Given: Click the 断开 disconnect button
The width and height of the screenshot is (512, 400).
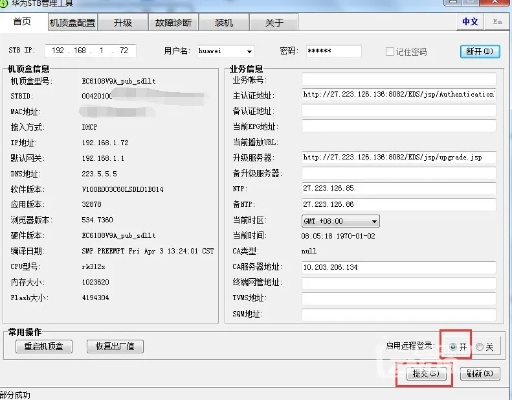Looking at the screenshot, I should 480,51.
